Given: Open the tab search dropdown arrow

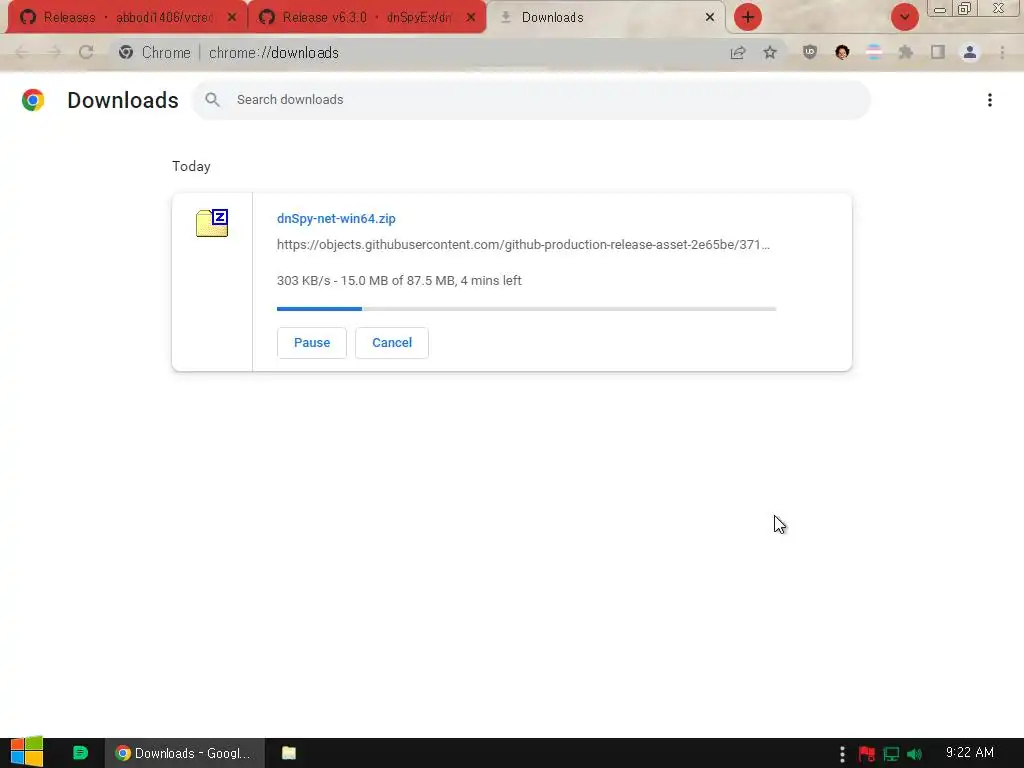Looking at the screenshot, I should click(904, 17).
